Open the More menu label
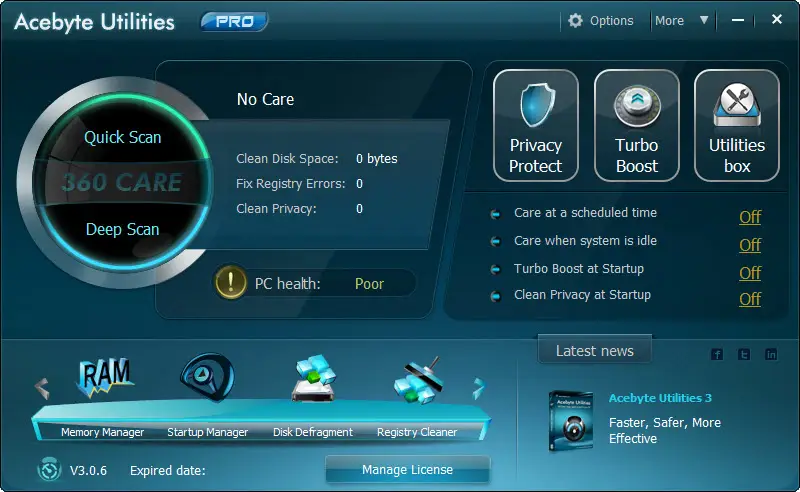The image size is (800, 492). pyautogui.click(x=669, y=21)
